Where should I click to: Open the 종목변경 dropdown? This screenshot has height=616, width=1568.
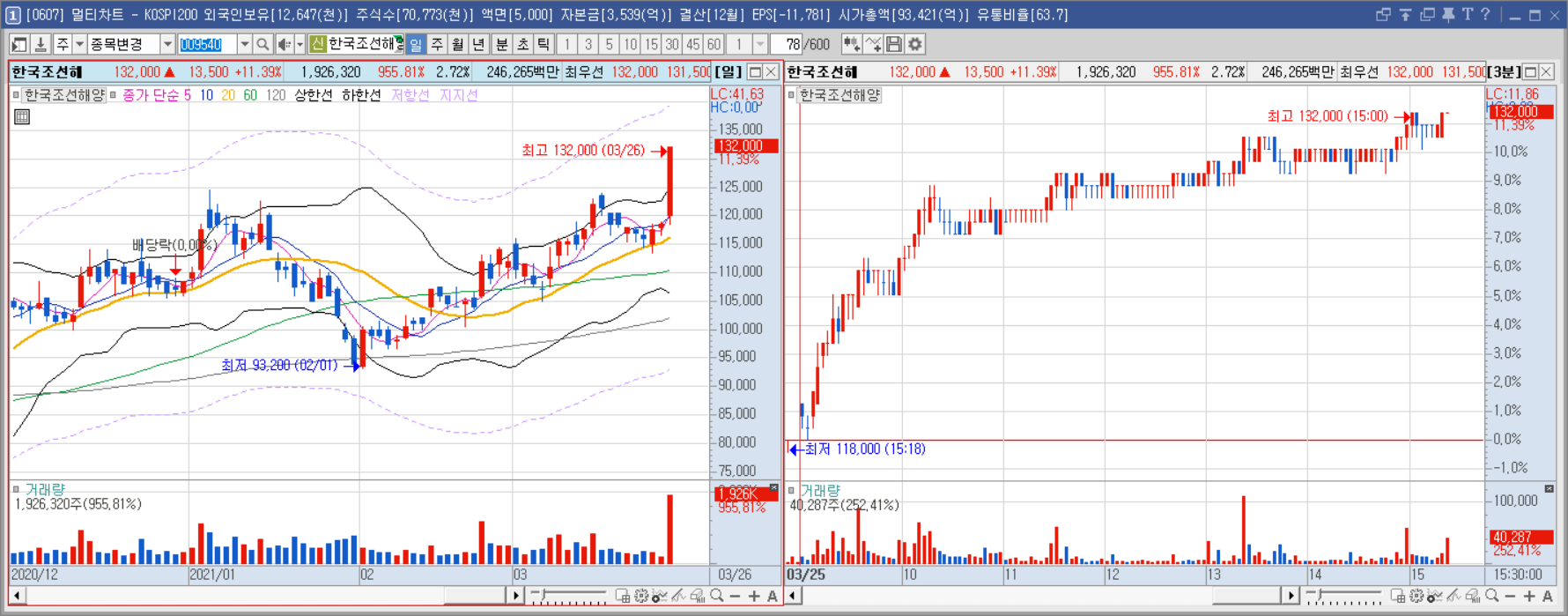pos(167,44)
